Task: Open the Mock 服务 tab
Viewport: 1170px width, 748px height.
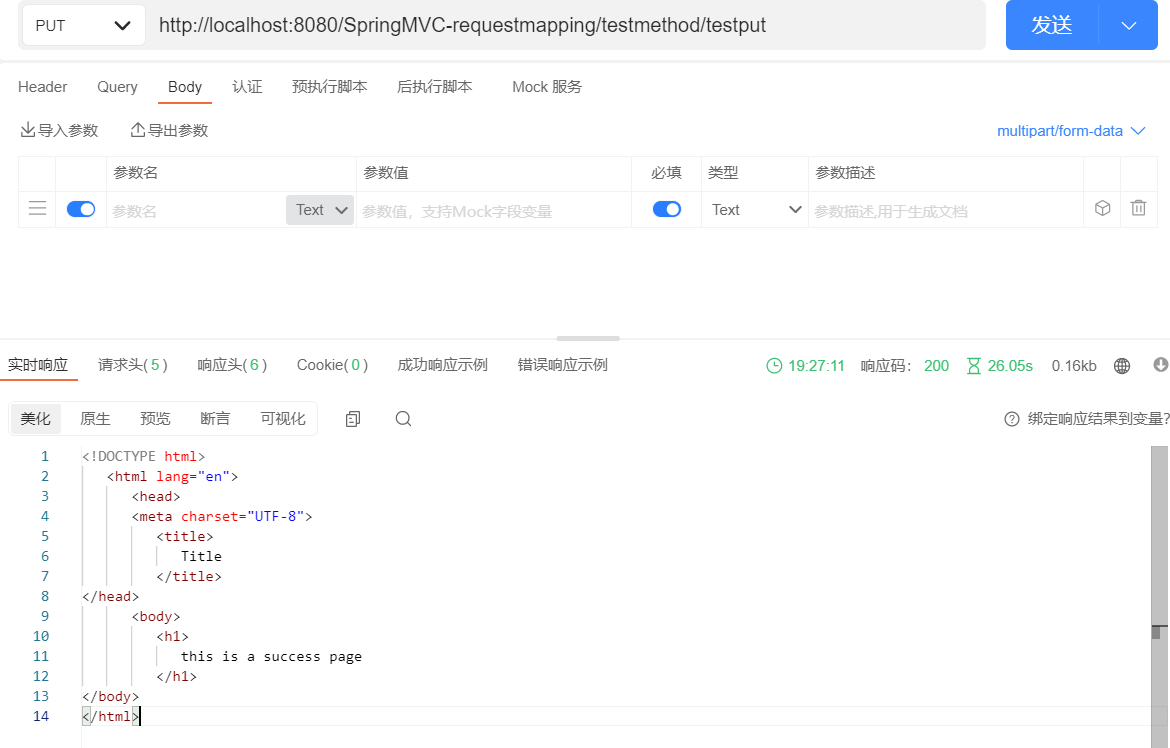Action: click(547, 87)
